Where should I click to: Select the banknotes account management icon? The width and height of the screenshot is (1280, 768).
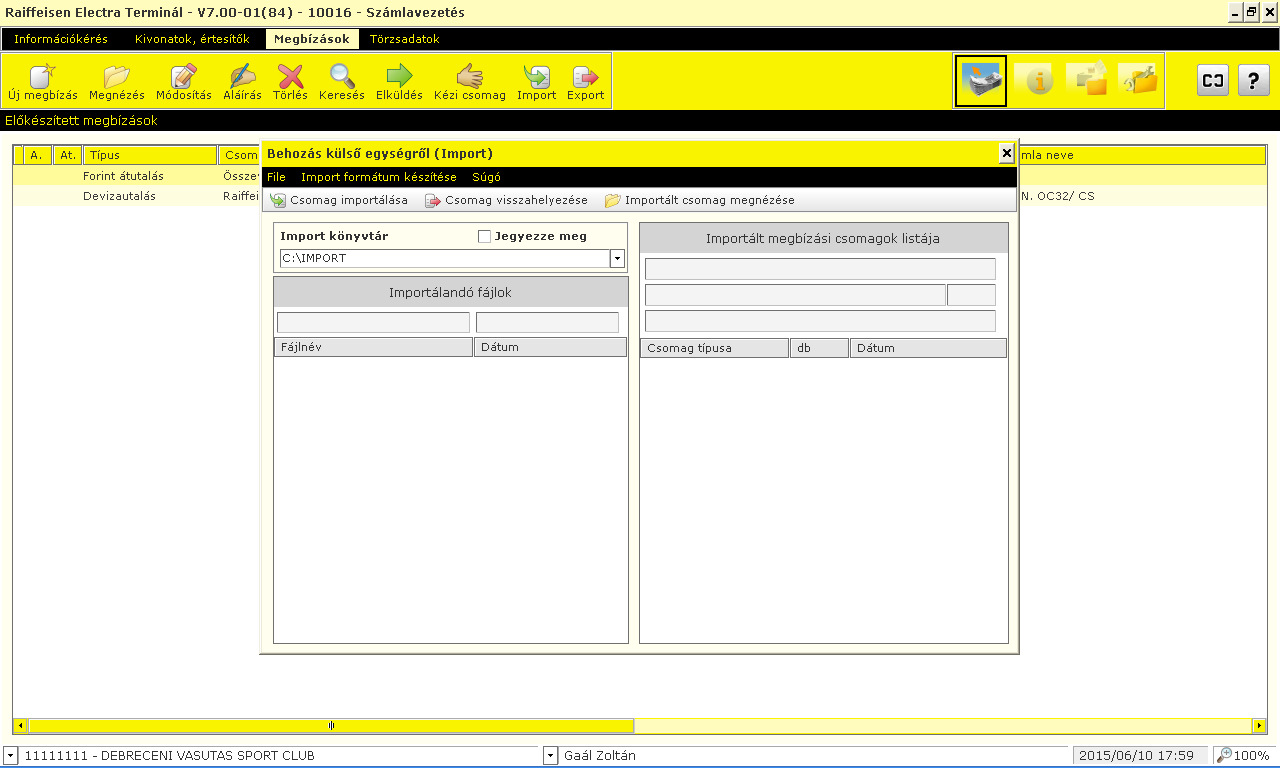point(981,81)
